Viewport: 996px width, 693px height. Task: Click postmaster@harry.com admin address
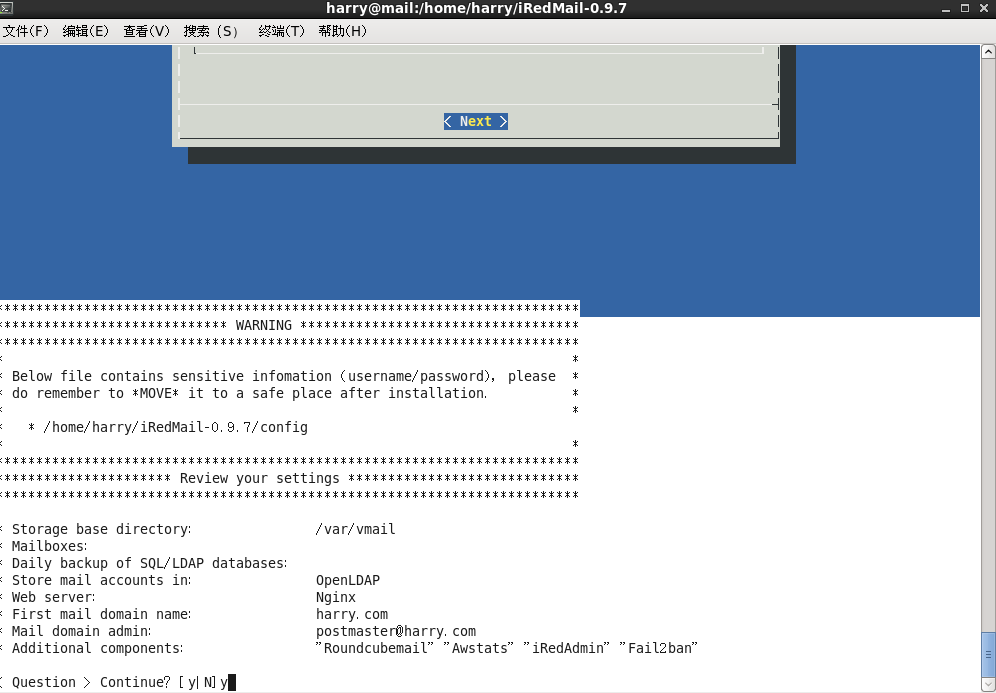(396, 631)
